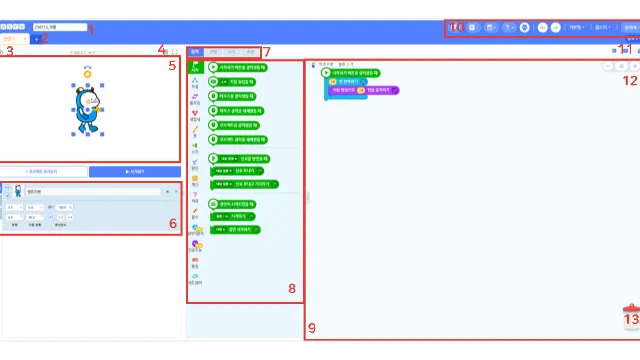Open signal dropdown in 신호를 받았을 때 block

coord(228,159)
